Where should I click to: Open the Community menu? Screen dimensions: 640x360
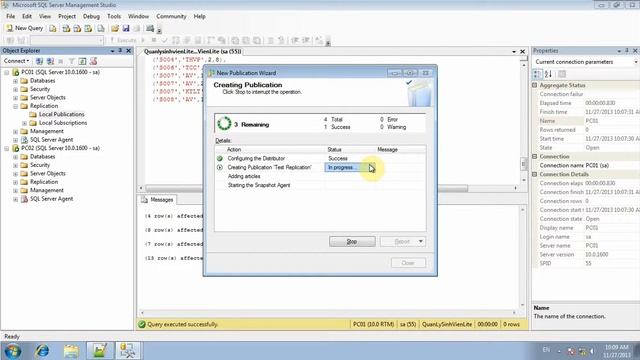[x=171, y=16]
